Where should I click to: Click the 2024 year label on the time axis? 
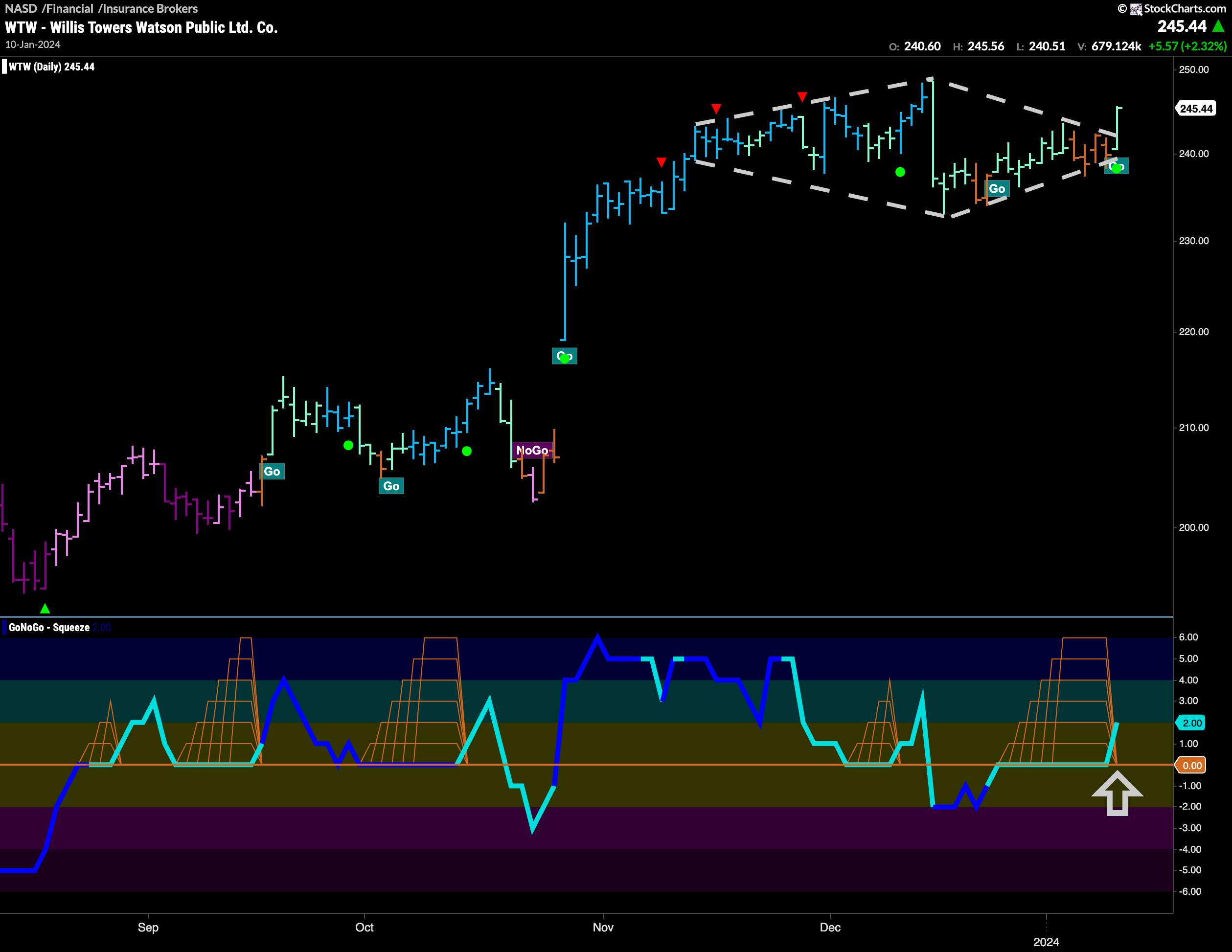pos(1047,942)
